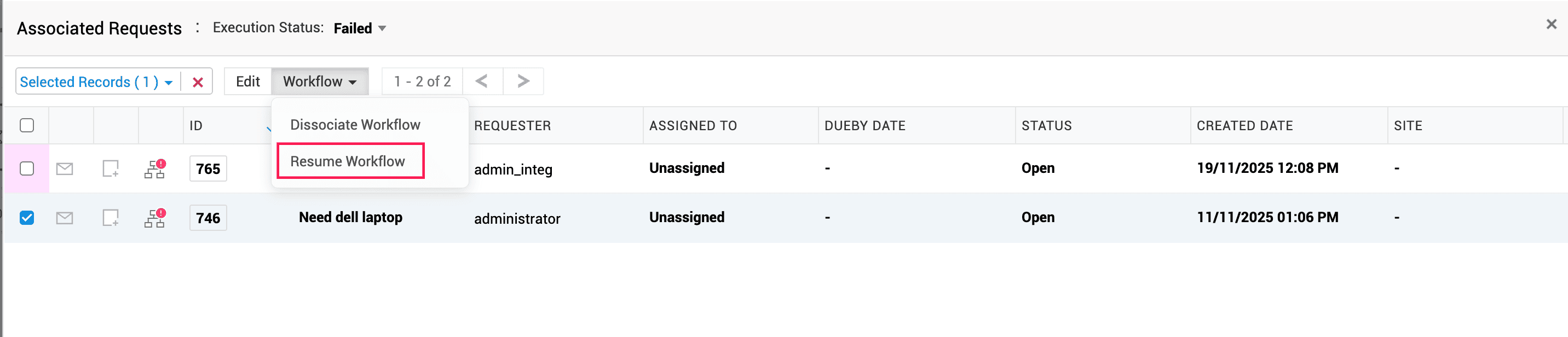Sort by the CREATED DATE column header

coord(1244,126)
